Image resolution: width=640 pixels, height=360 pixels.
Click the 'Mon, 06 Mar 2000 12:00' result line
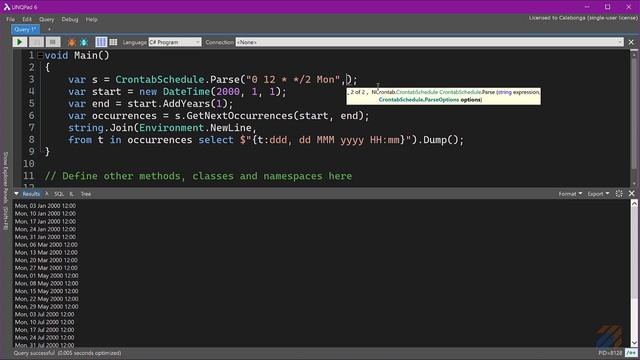[46, 244]
